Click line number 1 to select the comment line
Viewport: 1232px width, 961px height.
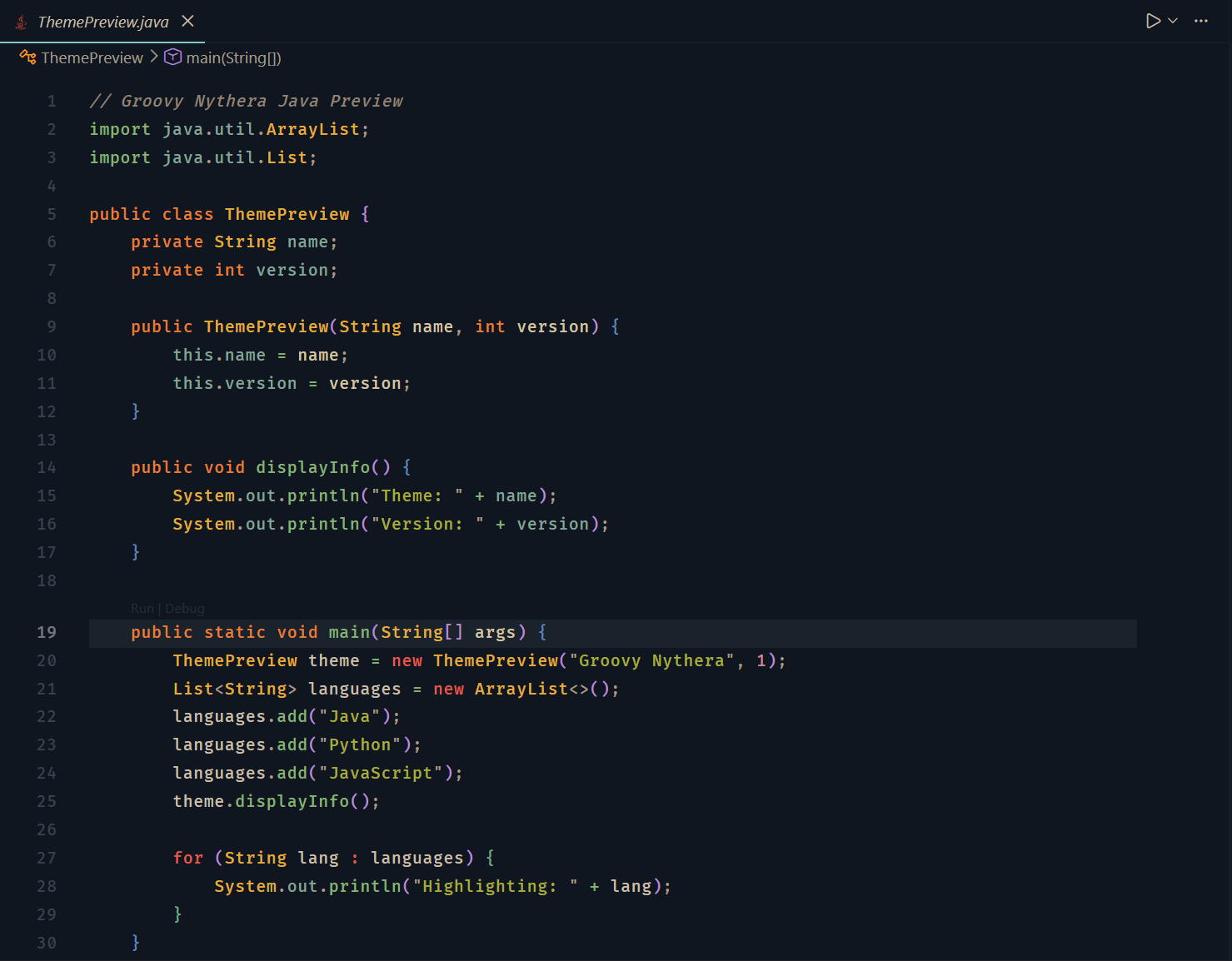pyautogui.click(x=51, y=101)
